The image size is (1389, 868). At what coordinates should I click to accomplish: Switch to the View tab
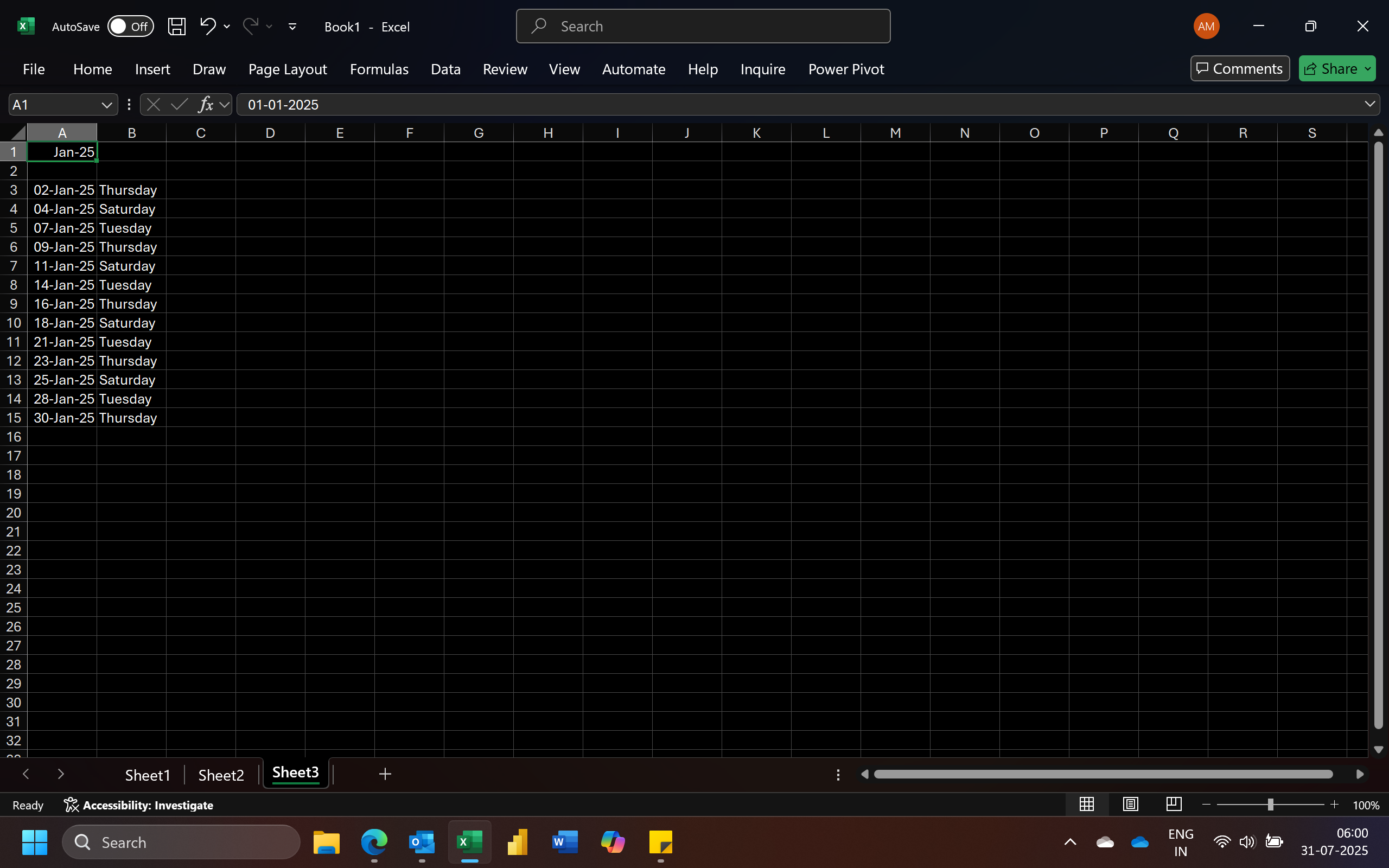coord(564,69)
